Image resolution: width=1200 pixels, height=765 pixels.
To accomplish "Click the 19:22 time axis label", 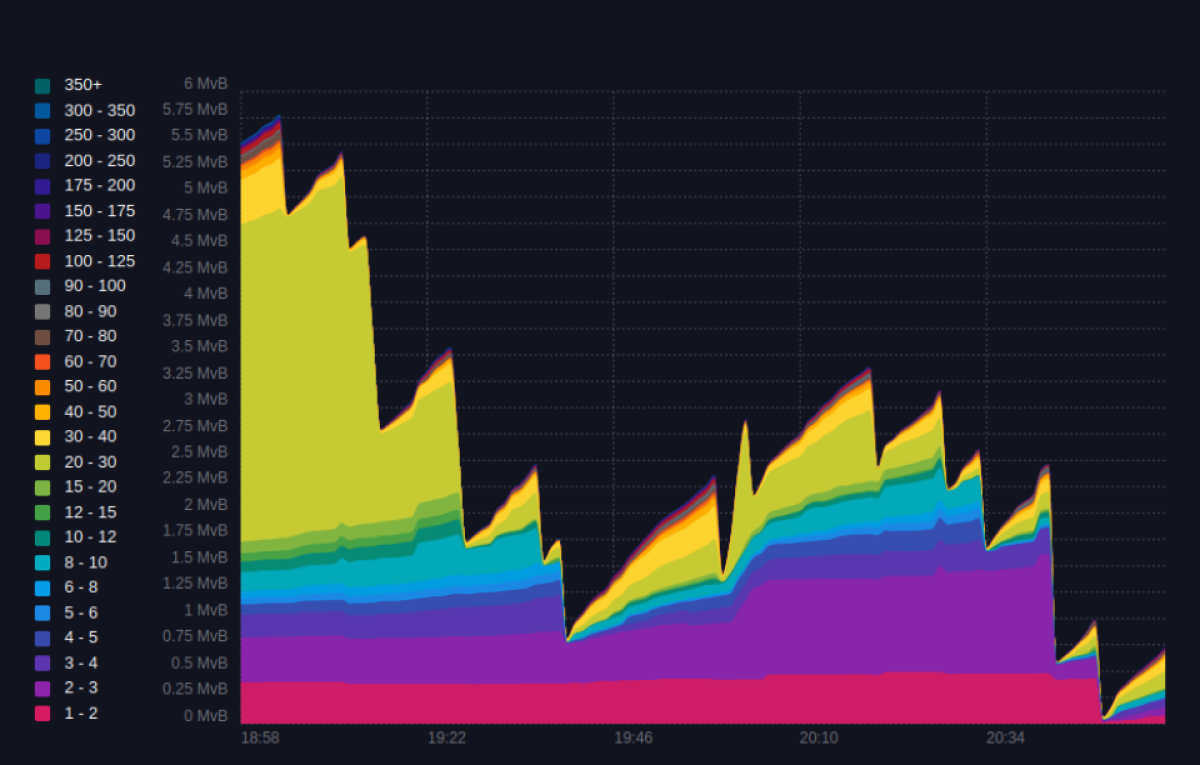I will coord(446,738).
